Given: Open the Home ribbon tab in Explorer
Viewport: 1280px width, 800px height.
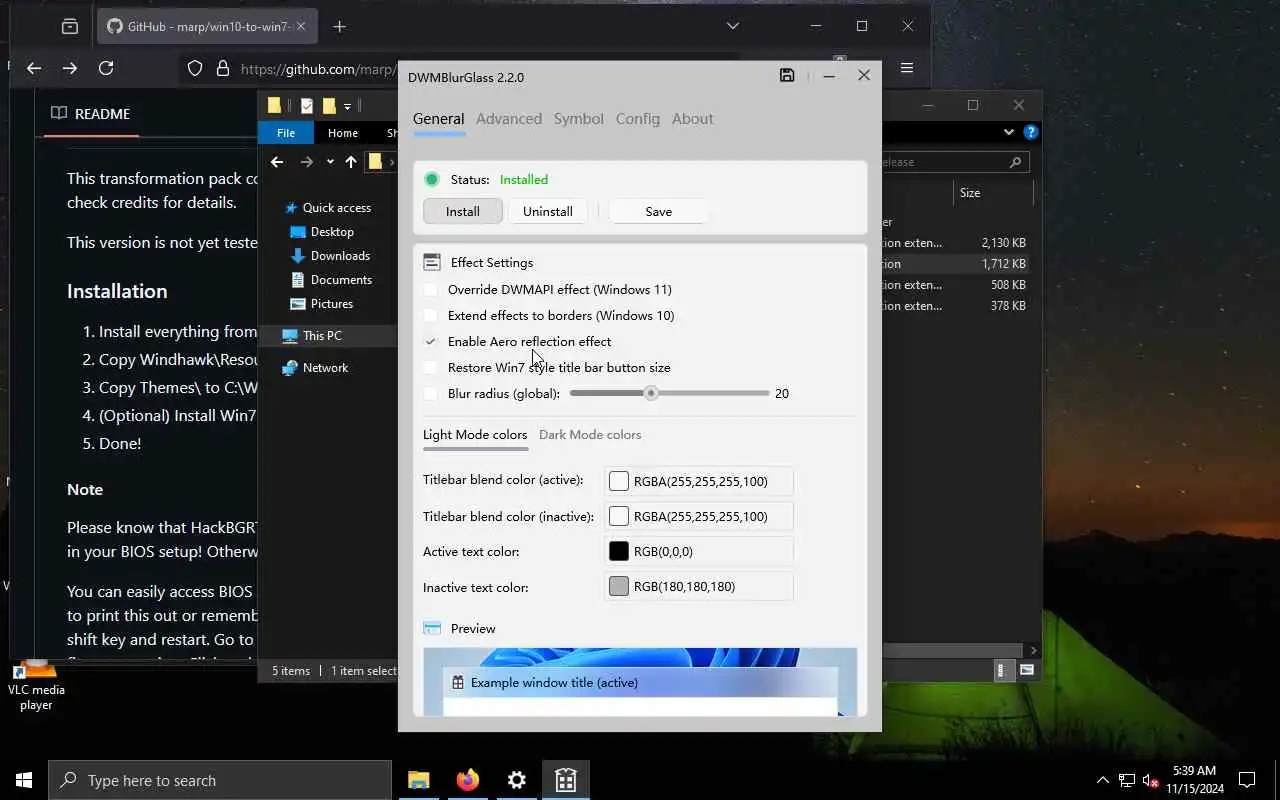Looking at the screenshot, I should pyautogui.click(x=343, y=132).
